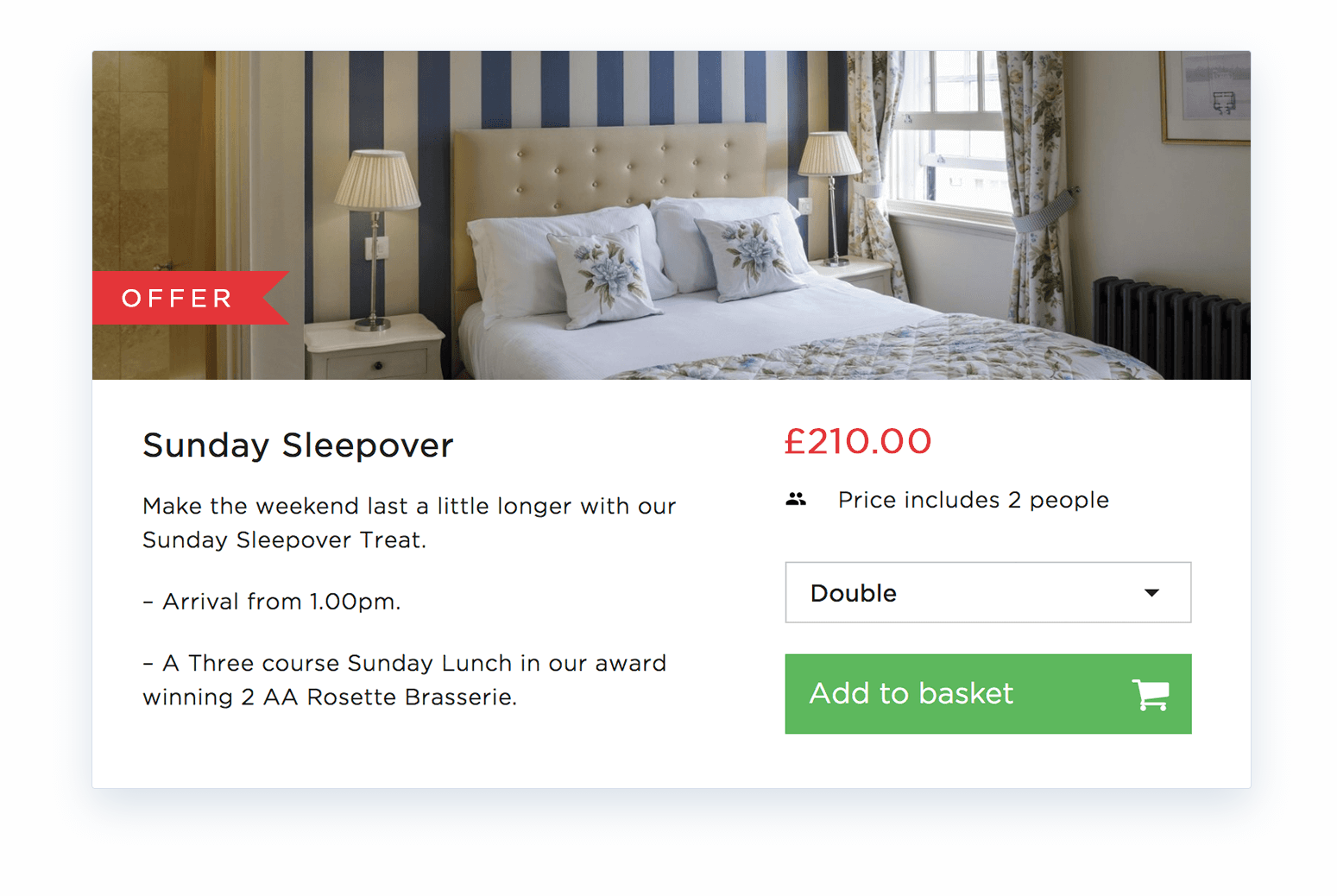Click the 'Arrival from 1.00pm' line
This screenshot has width=1337, height=896.
pyautogui.click(x=271, y=601)
